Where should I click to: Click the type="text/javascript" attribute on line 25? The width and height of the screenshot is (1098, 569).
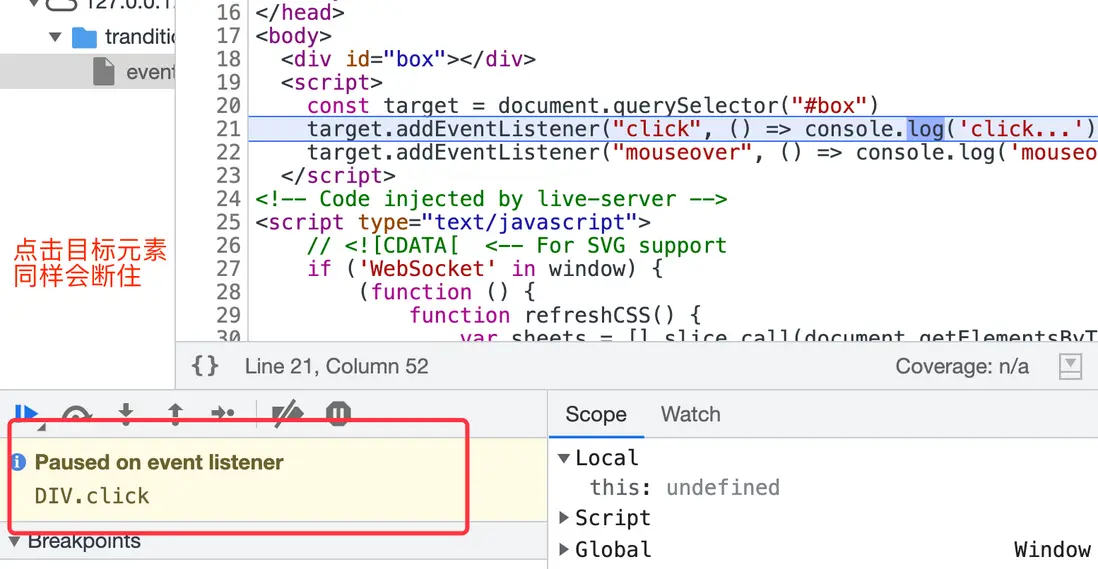point(498,222)
